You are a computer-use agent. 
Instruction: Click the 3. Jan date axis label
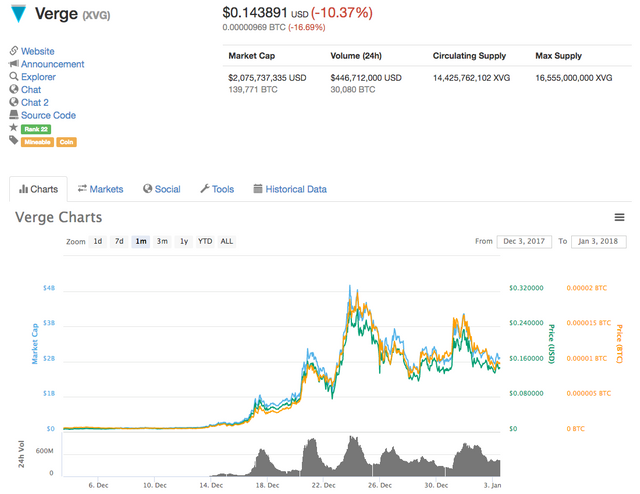point(493,485)
